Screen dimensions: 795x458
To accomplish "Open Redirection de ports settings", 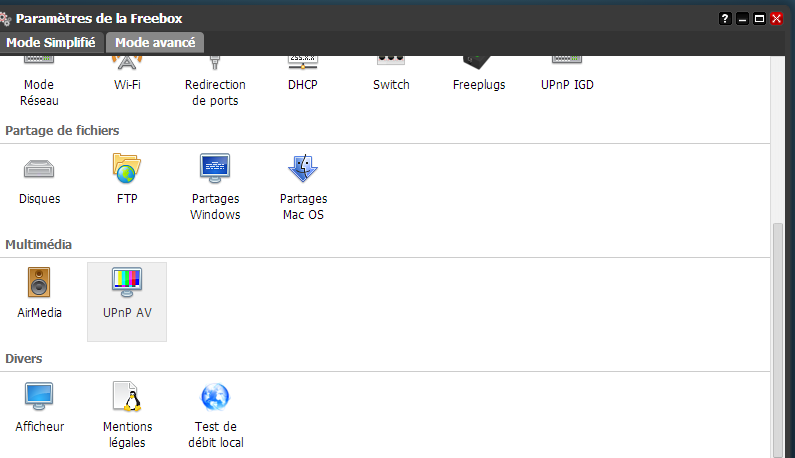I will (215, 81).
